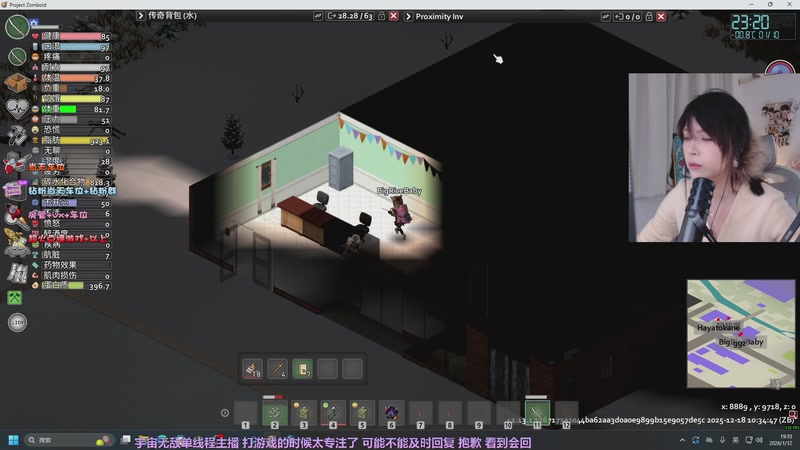The image size is (800, 450).
Task: Open Windows Start menu
Action: [x=14, y=440]
